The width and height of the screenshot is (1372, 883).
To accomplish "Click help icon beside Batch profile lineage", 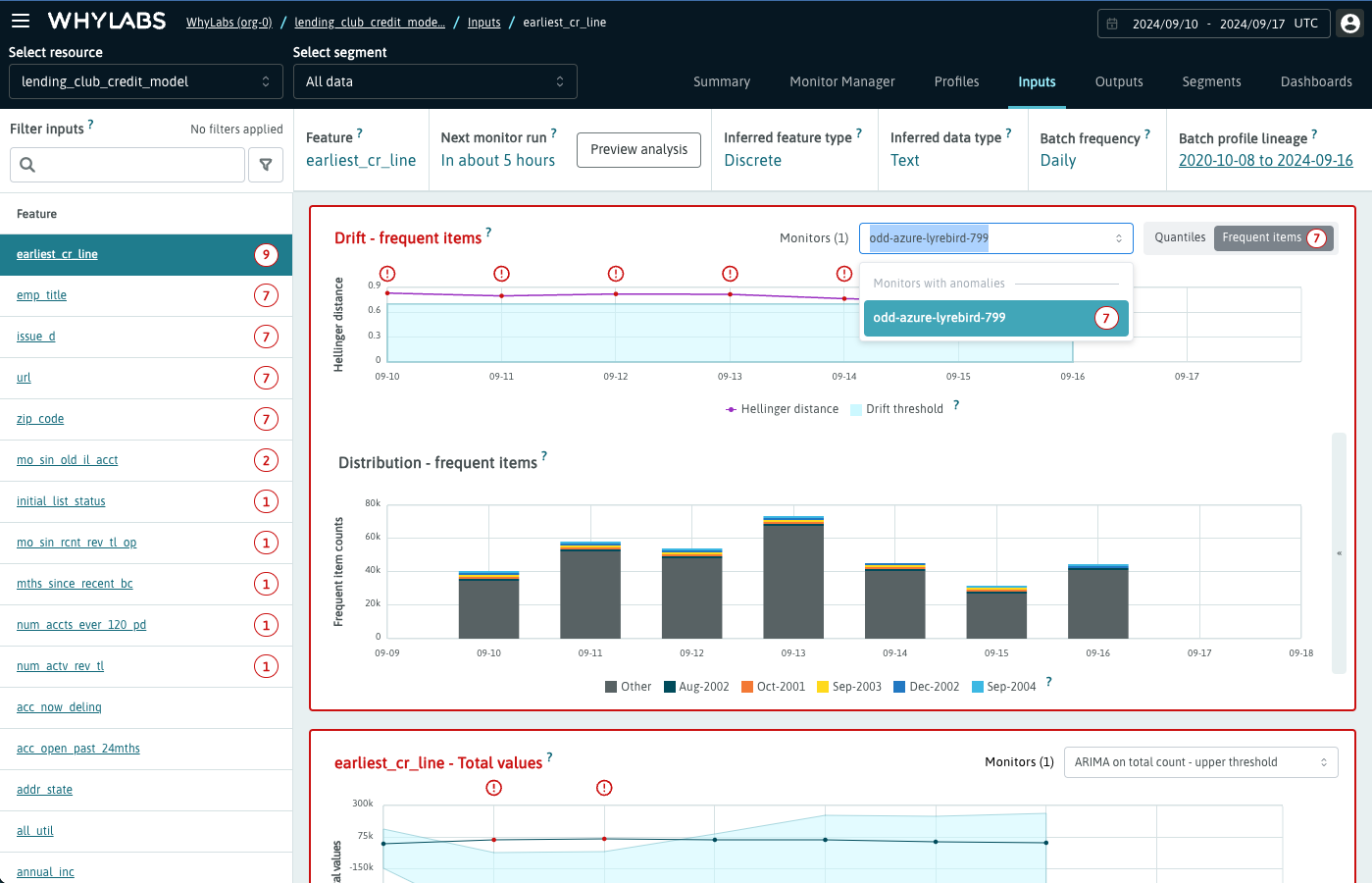I will click(1314, 134).
